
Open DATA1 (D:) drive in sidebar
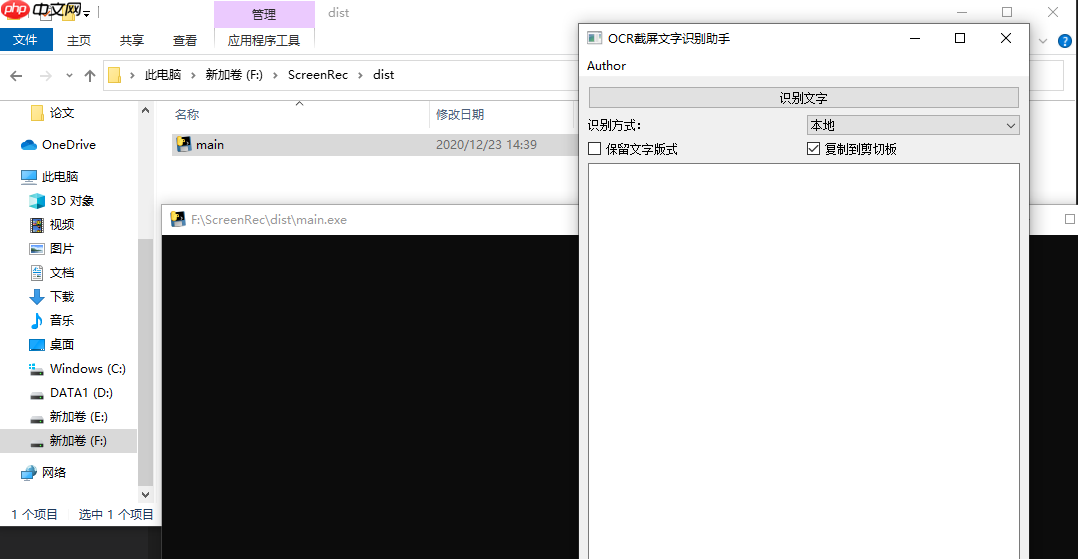point(81,393)
